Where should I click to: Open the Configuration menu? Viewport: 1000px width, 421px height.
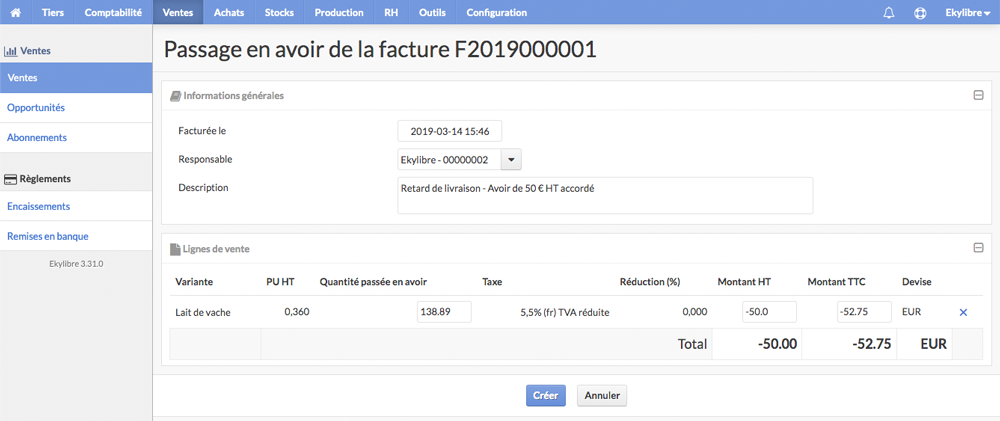coord(497,13)
